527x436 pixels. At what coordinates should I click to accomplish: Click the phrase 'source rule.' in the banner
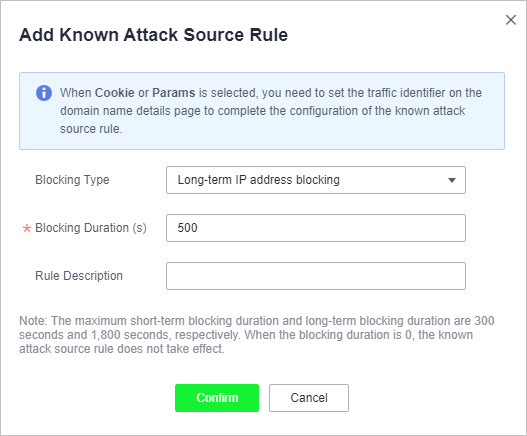[91, 129]
